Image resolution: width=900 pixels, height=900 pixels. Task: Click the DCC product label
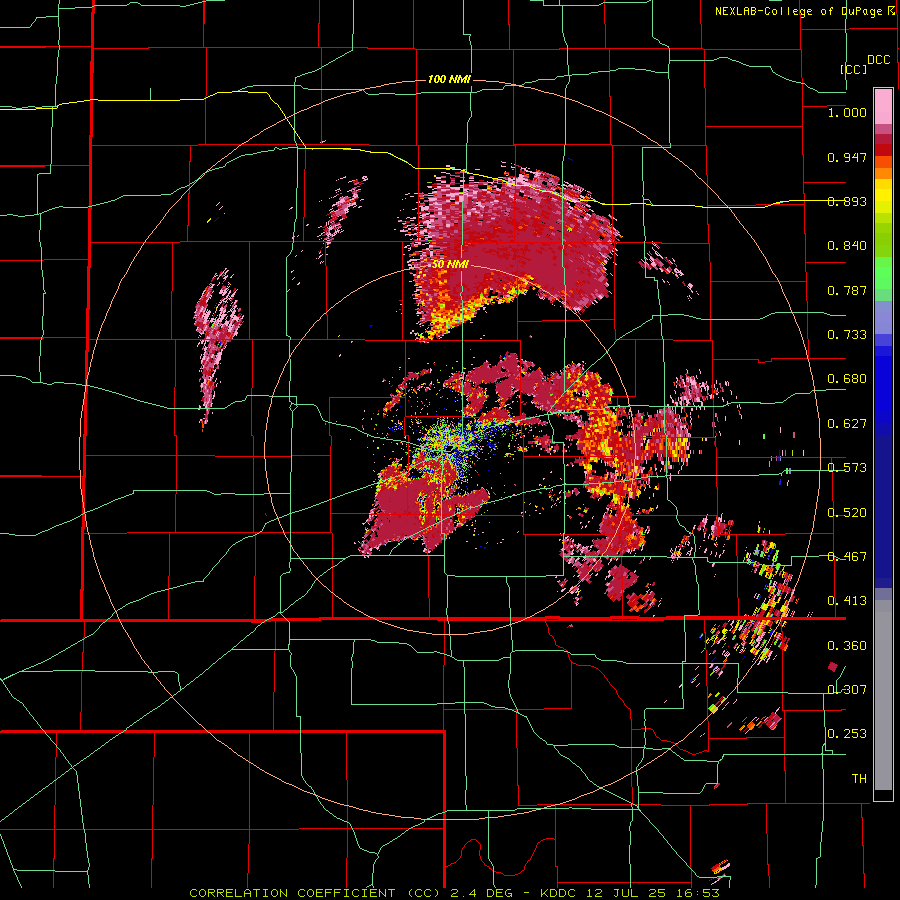tap(879, 60)
